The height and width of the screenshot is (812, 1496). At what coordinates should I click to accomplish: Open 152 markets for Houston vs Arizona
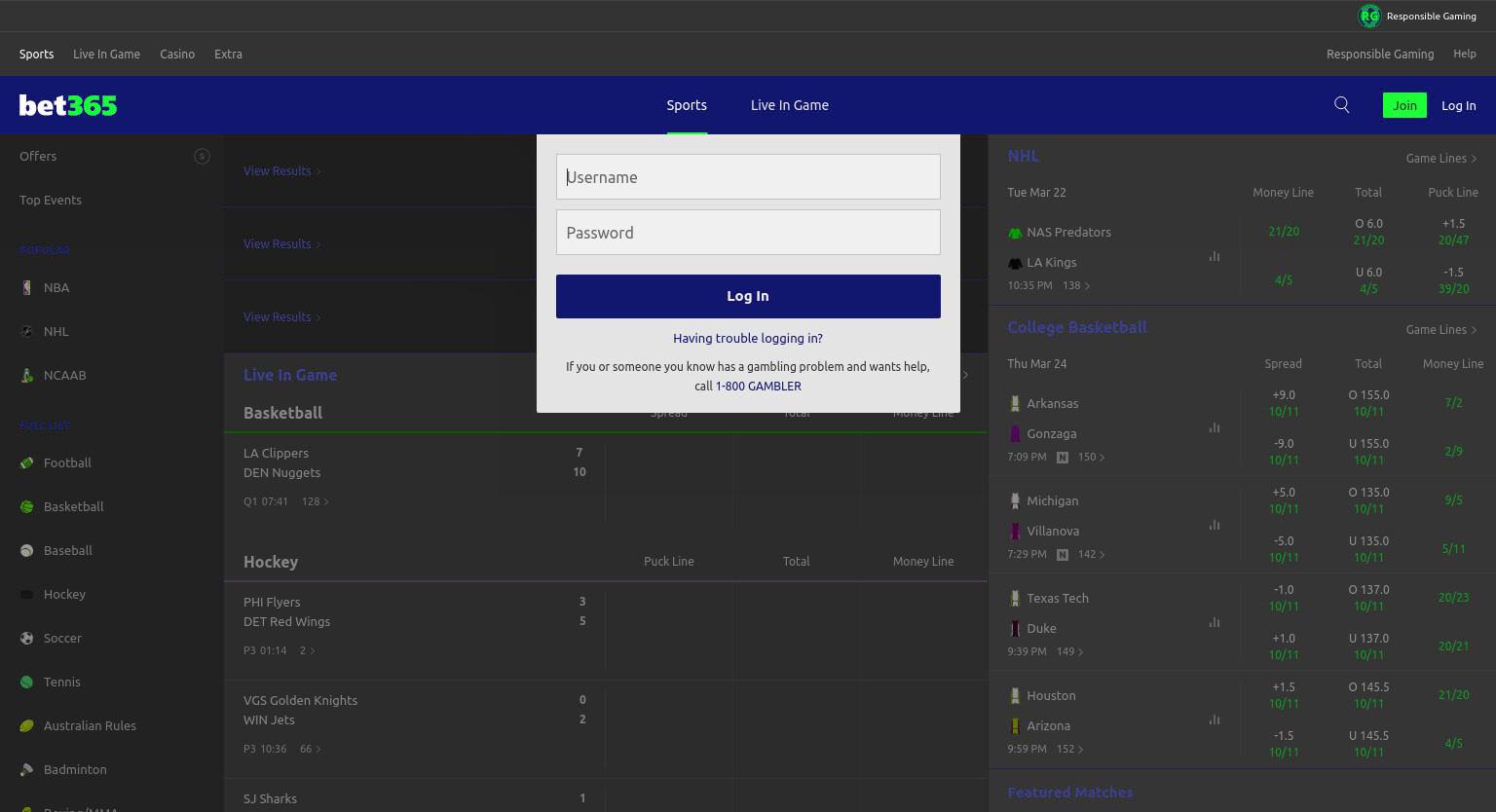coord(1070,749)
